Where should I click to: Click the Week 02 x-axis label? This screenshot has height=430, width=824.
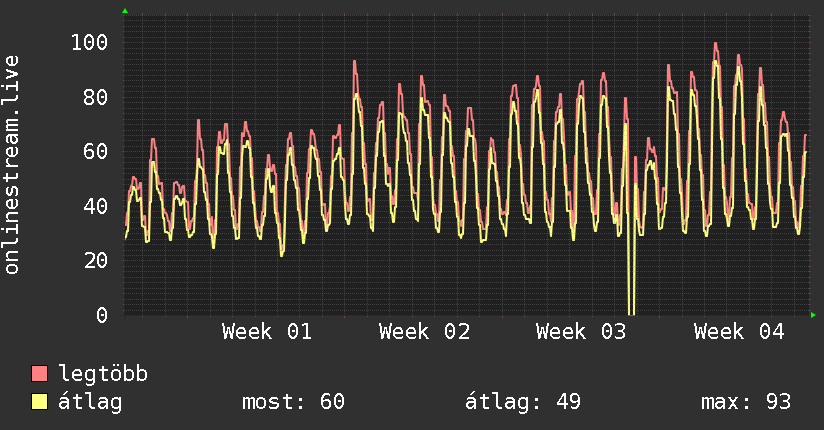tap(424, 332)
